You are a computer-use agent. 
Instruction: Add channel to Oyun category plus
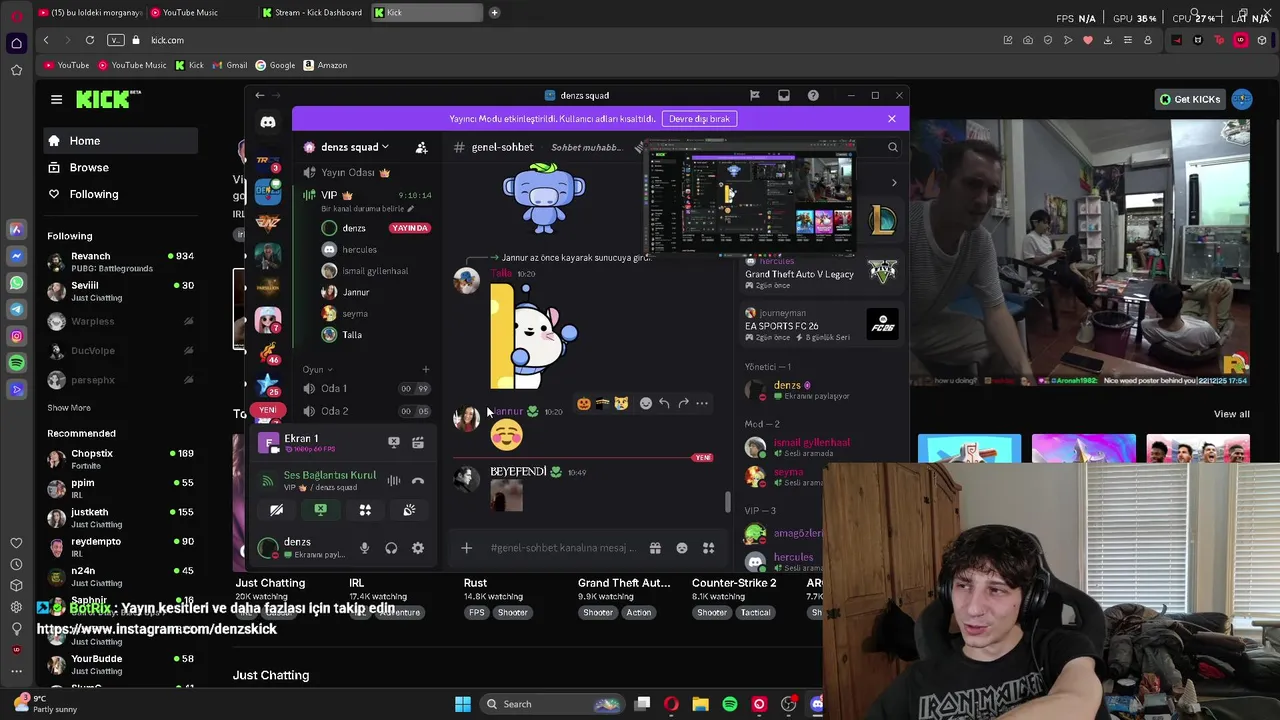point(425,370)
